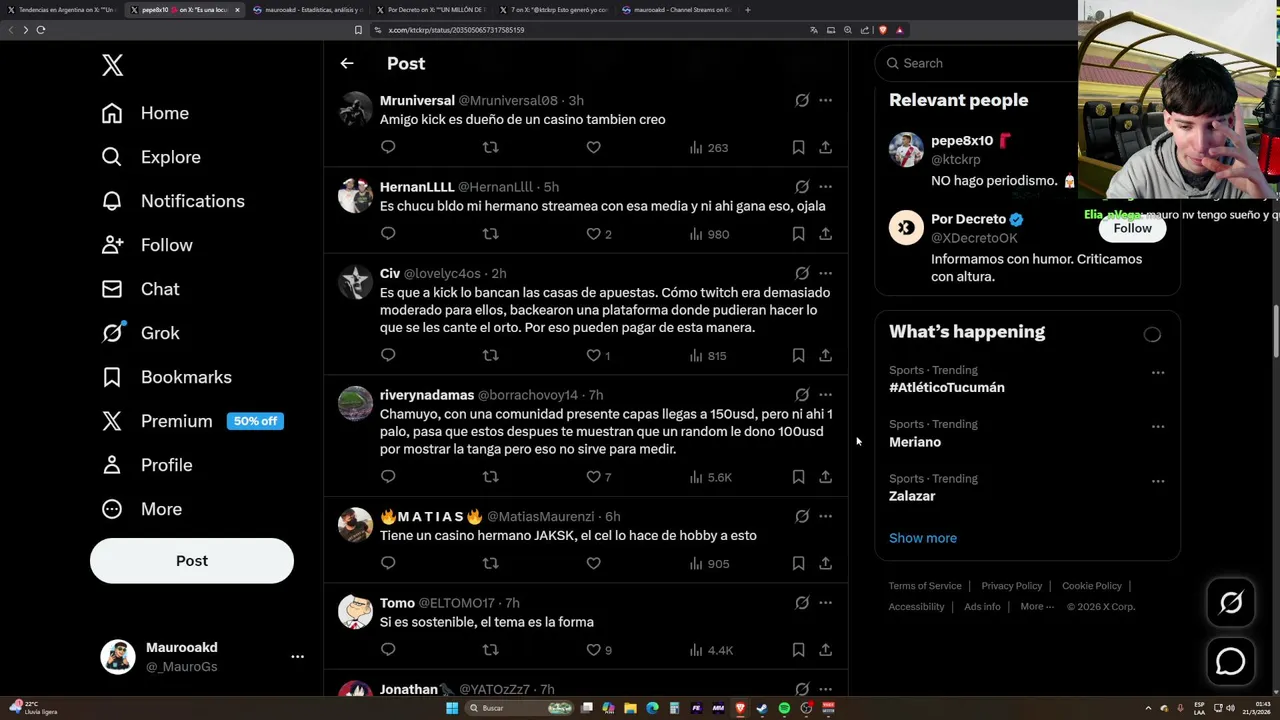Repost Mruniversal's comment

(490, 147)
